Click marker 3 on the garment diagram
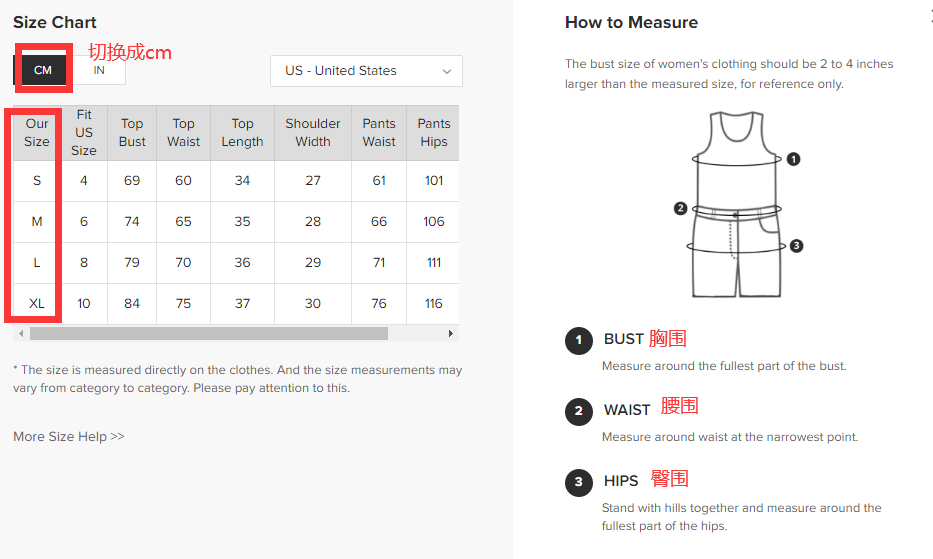 (797, 246)
